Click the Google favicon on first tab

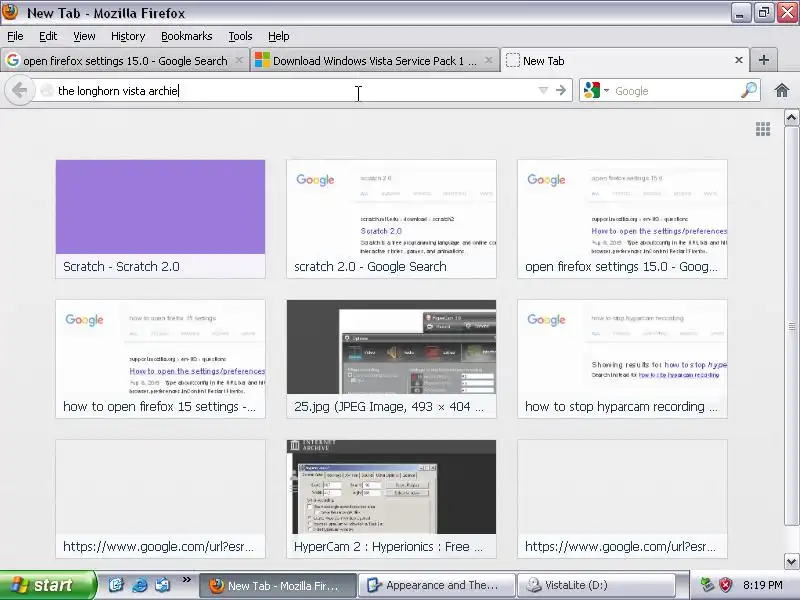(x=13, y=60)
